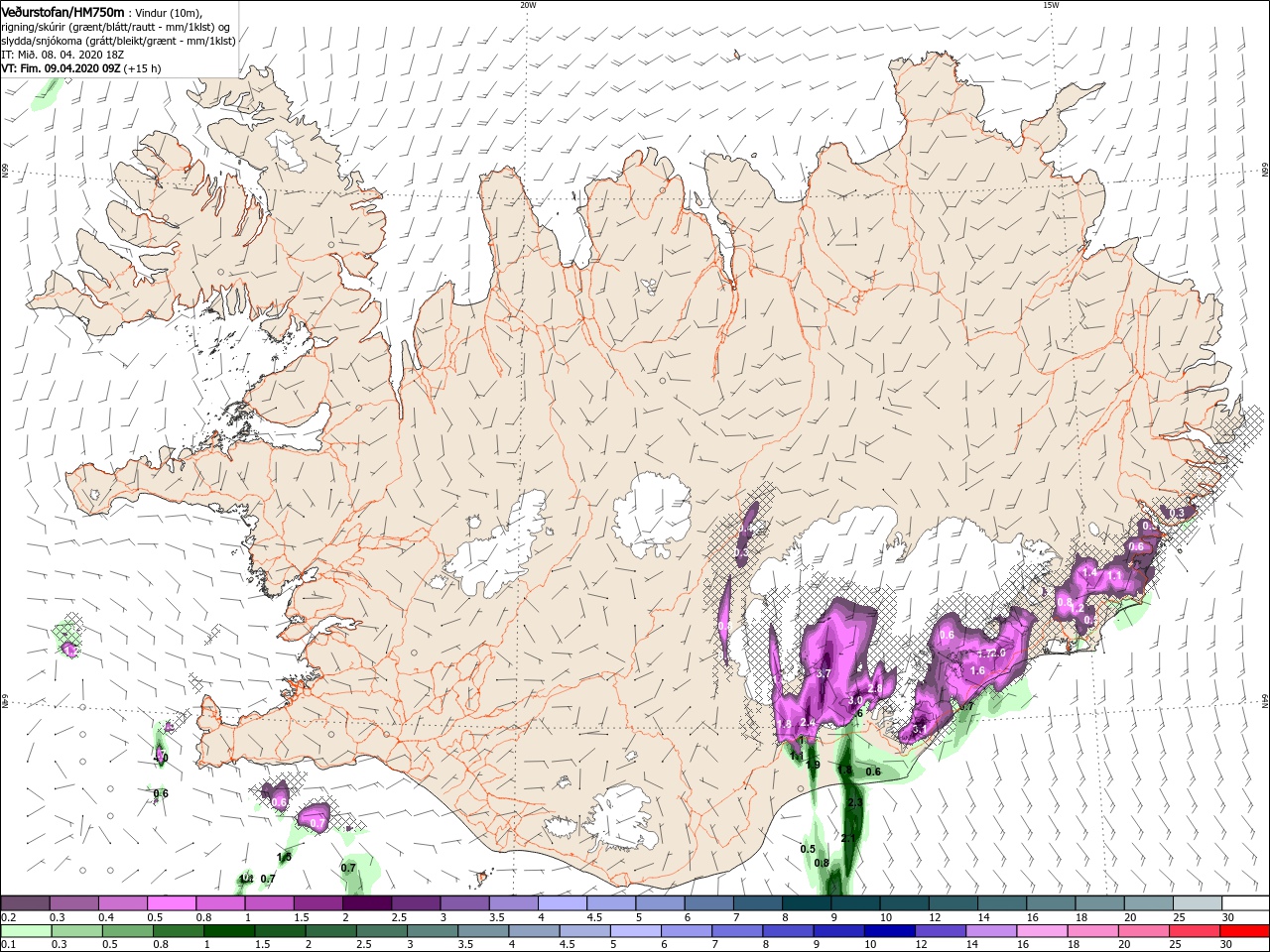Click the '15W' longitude label
The height and width of the screenshot is (952, 1270).
[1051, 5]
